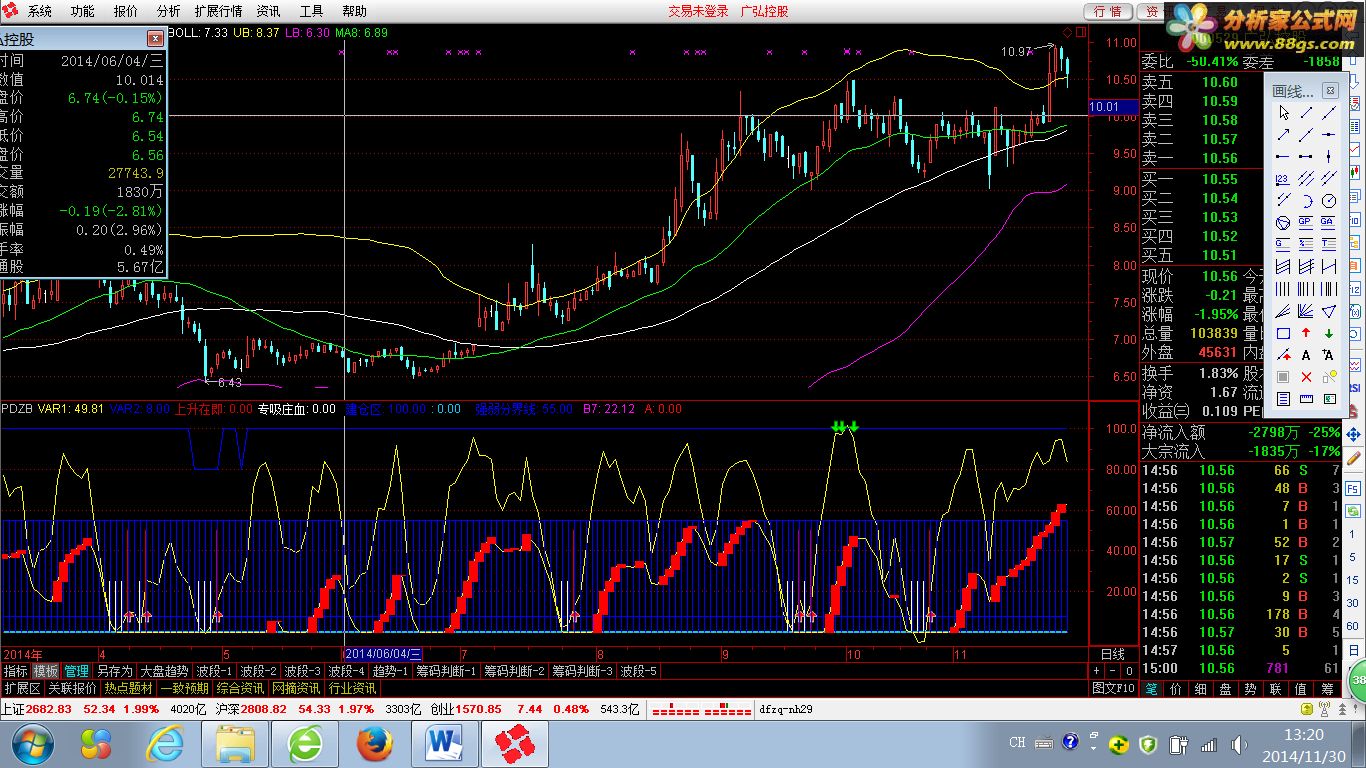Viewport: 1366px width, 768px height.
Task: Open Word from the taskbar
Action: coord(446,743)
